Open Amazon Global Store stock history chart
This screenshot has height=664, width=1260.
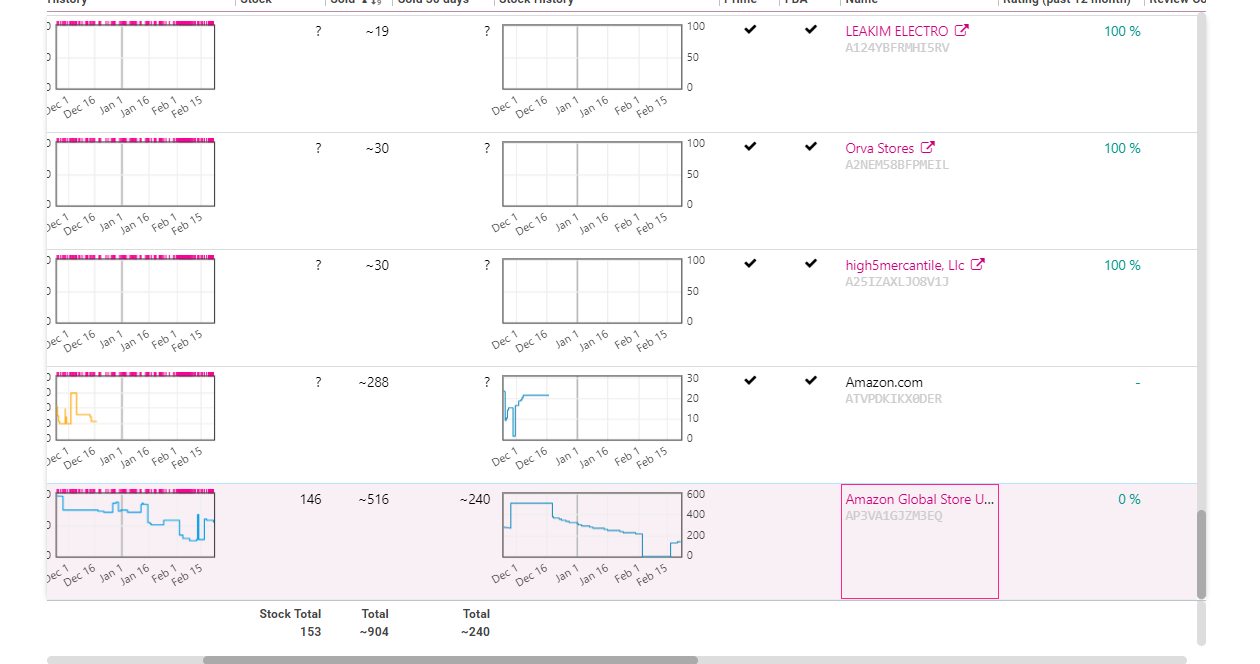click(592, 525)
